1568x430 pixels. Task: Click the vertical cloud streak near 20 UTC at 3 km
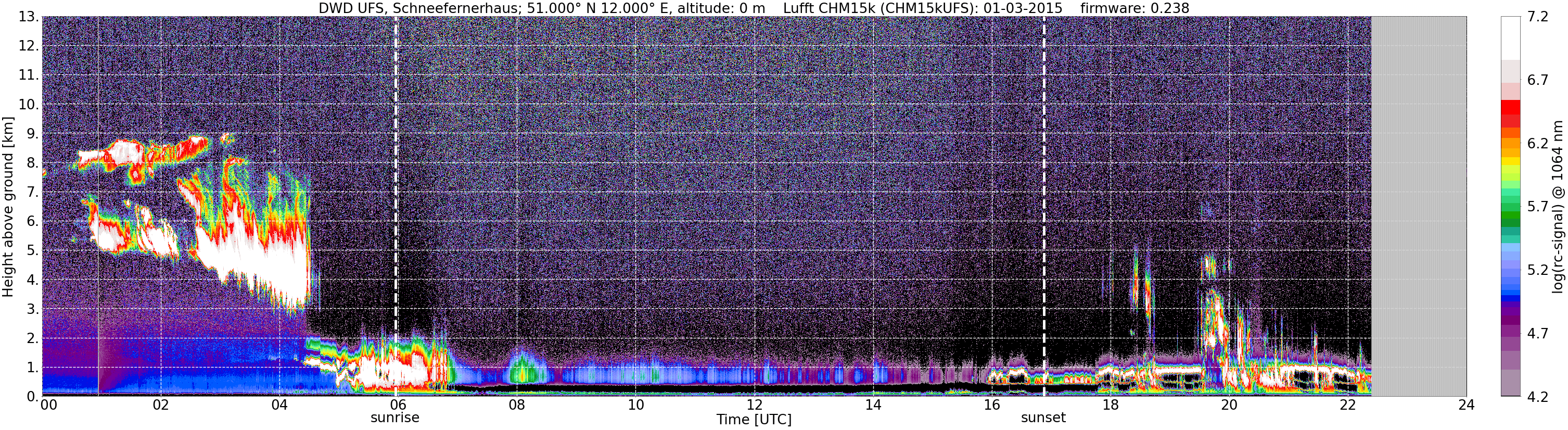coord(1216,320)
